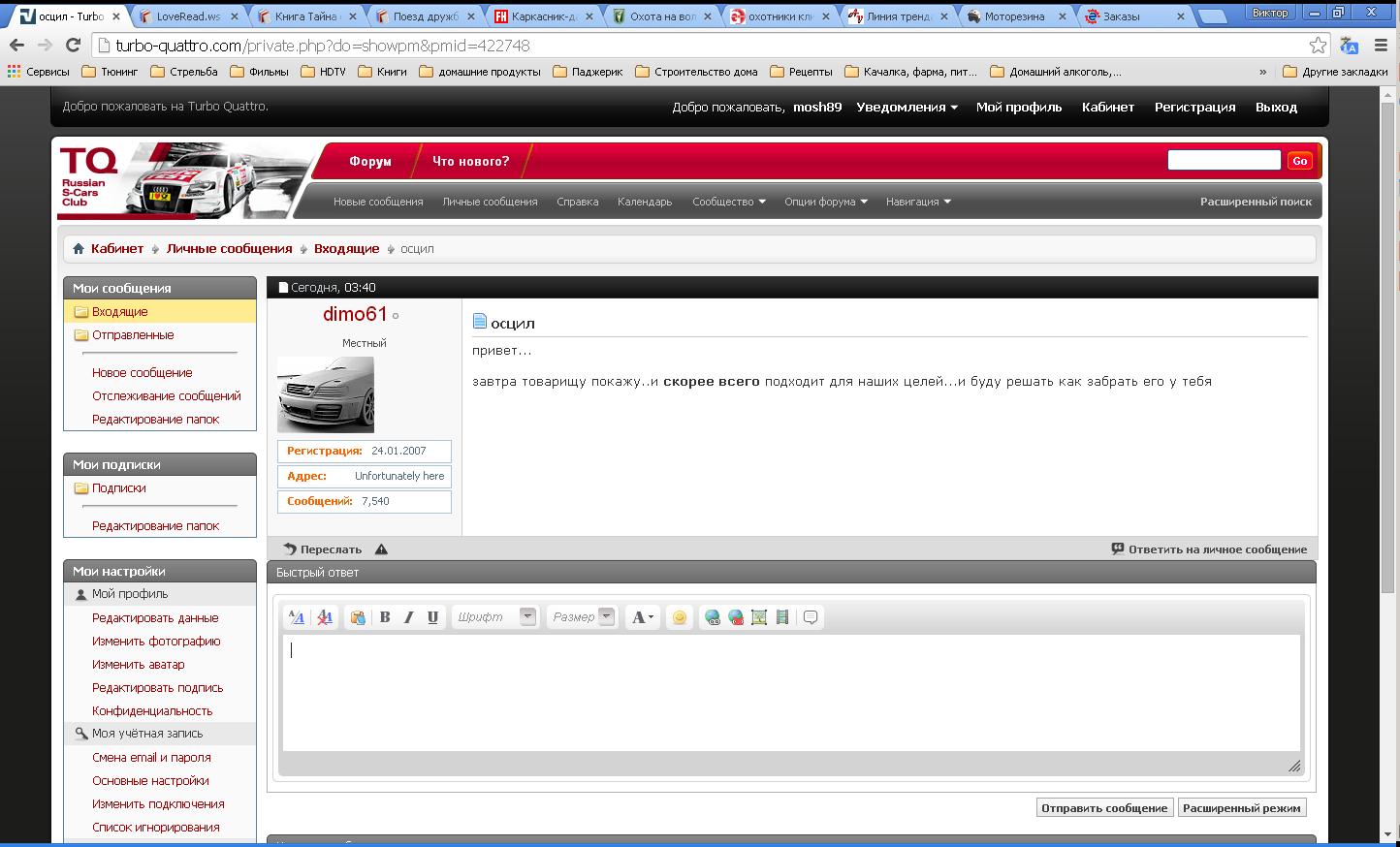Click the insert image icon
1400x847 pixels.
(x=759, y=617)
